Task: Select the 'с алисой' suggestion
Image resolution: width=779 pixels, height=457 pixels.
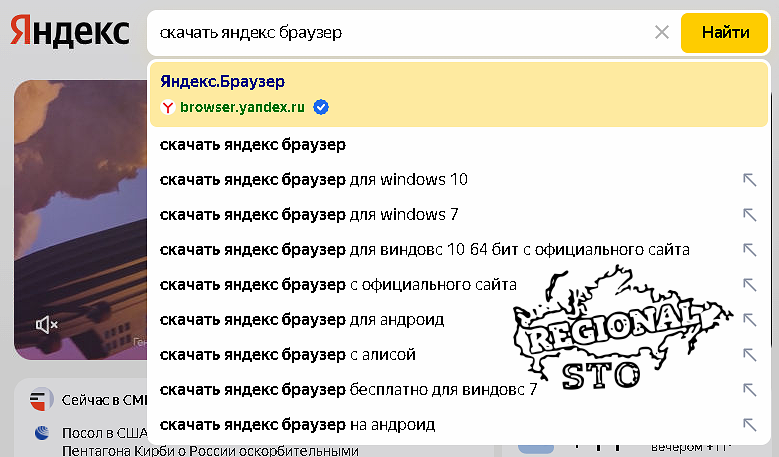Action: click(x=459, y=355)
